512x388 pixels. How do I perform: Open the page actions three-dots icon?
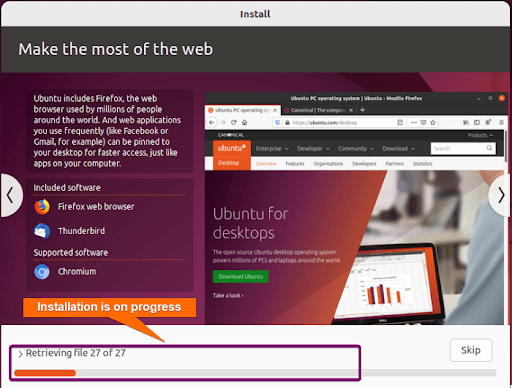coord(414,122)
